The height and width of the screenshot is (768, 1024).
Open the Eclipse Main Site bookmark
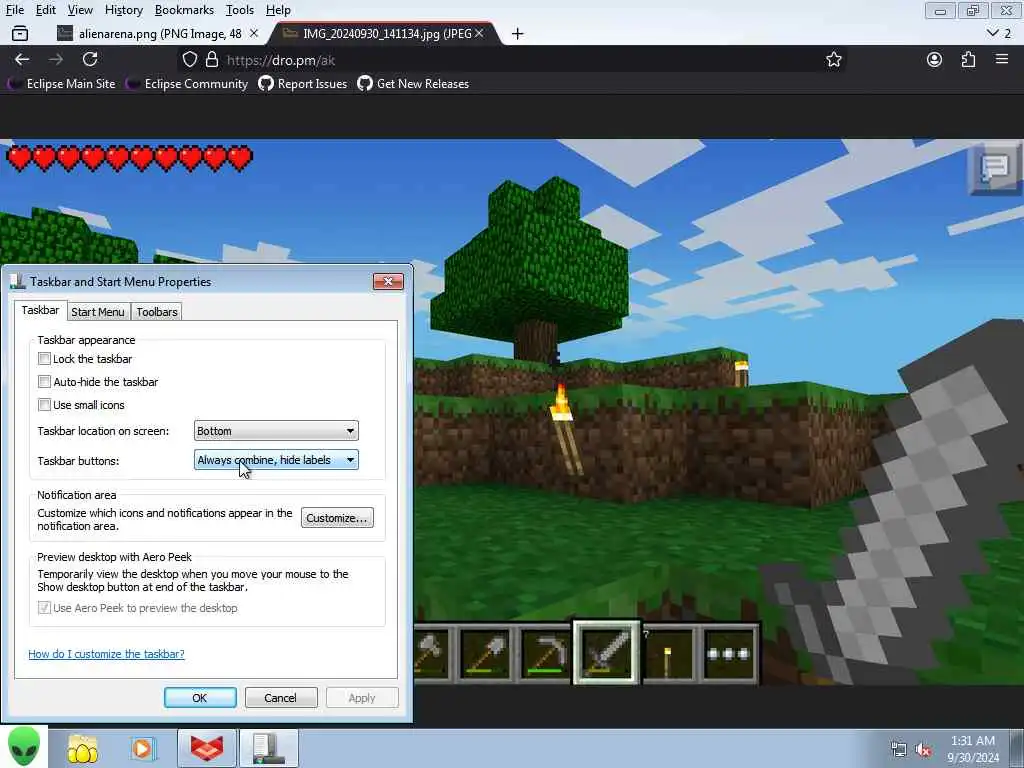61,84
